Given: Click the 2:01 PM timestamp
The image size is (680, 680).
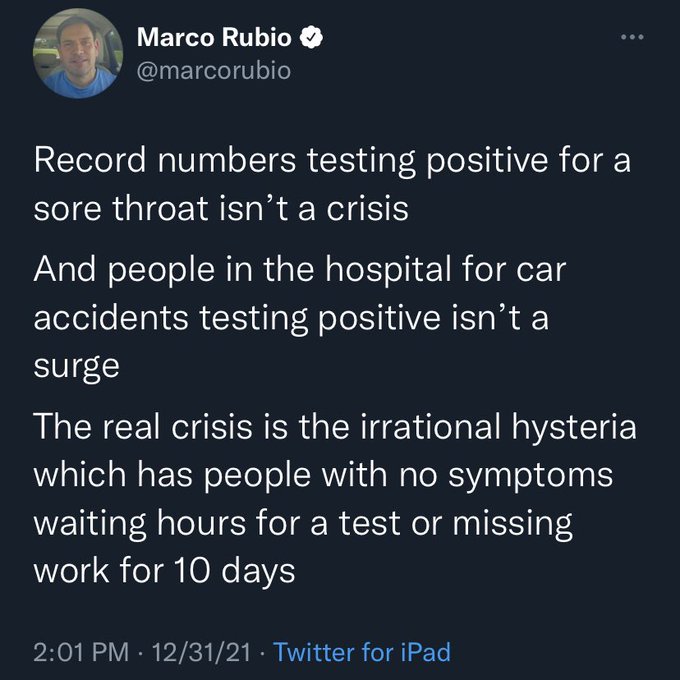Looking at the screenshot, I should pyautogui.click(x=78, y=653).
